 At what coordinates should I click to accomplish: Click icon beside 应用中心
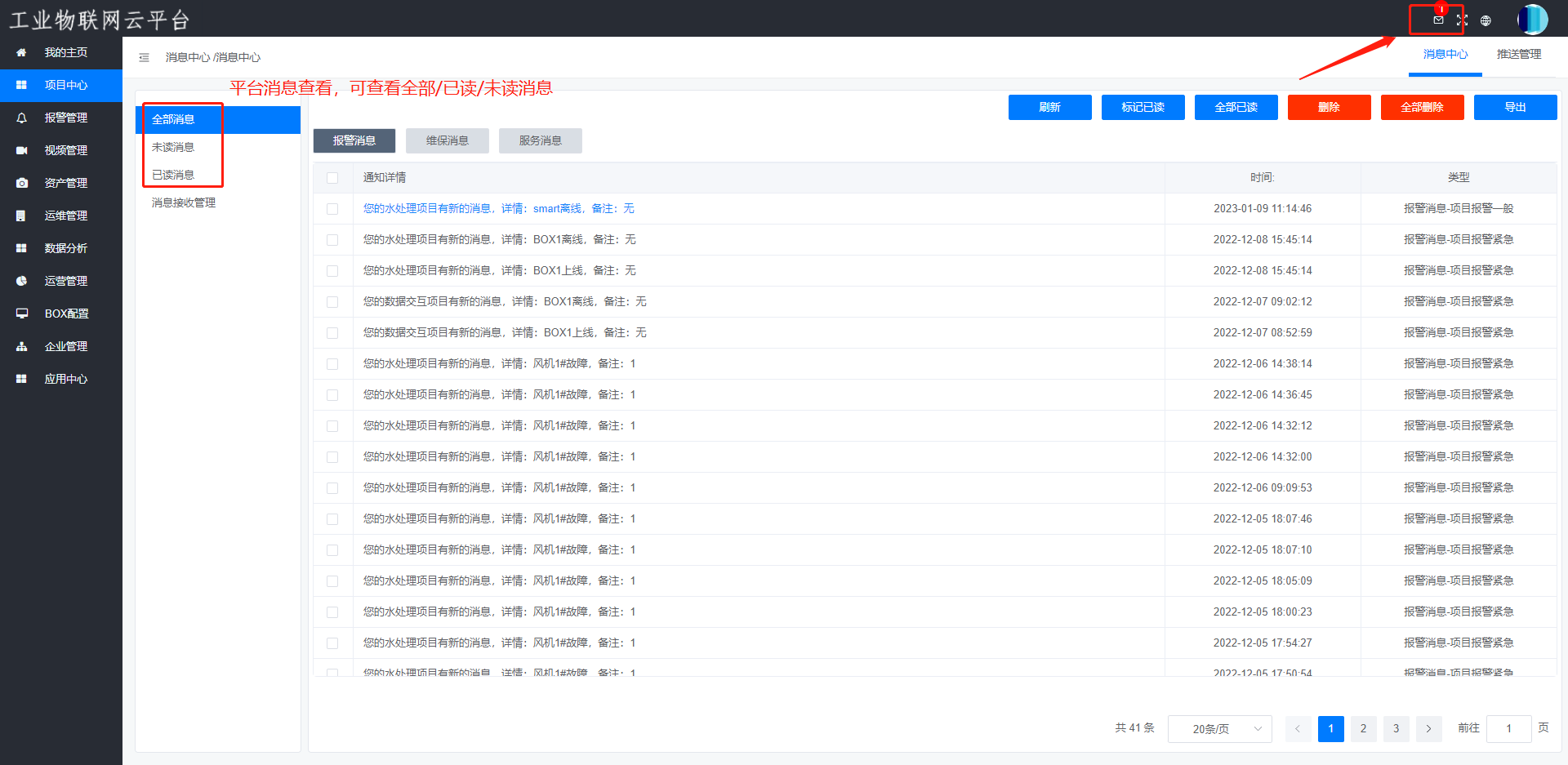22,379
